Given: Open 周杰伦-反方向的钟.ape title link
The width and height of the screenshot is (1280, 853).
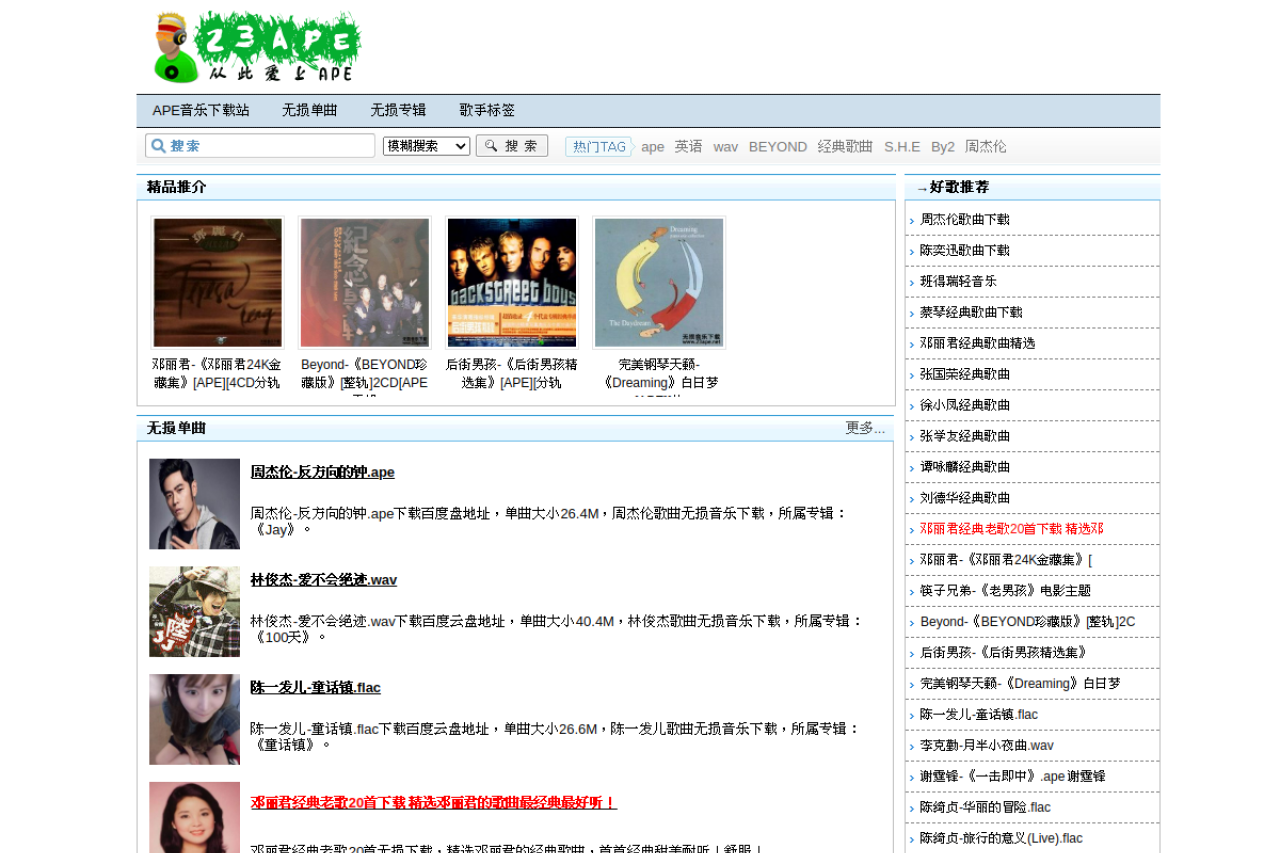Looking at the screenshot, I should click(322, 472).
